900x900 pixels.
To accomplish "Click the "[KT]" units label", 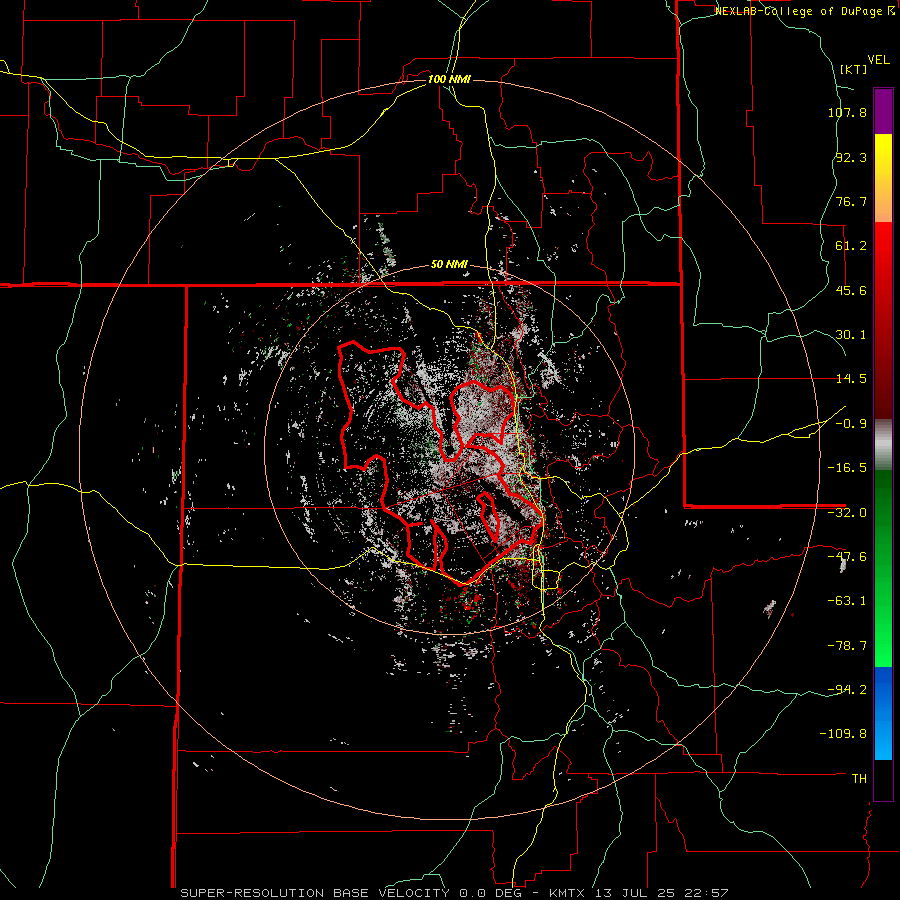I will tap(853, 69).
